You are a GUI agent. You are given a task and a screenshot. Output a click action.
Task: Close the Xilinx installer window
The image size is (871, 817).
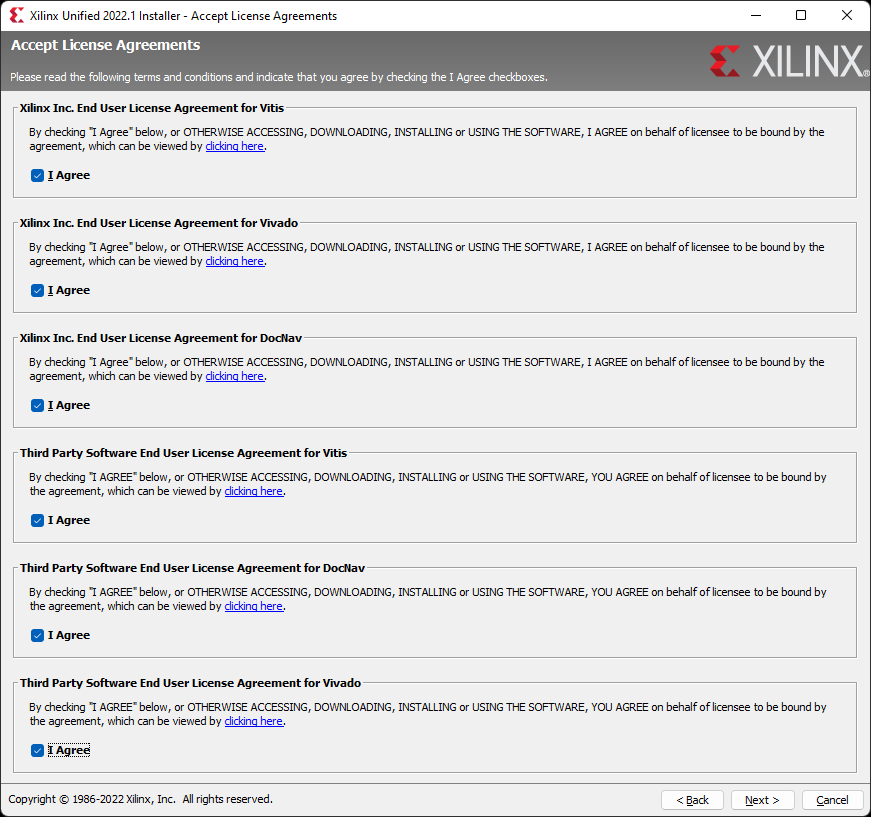pos(847,16)
